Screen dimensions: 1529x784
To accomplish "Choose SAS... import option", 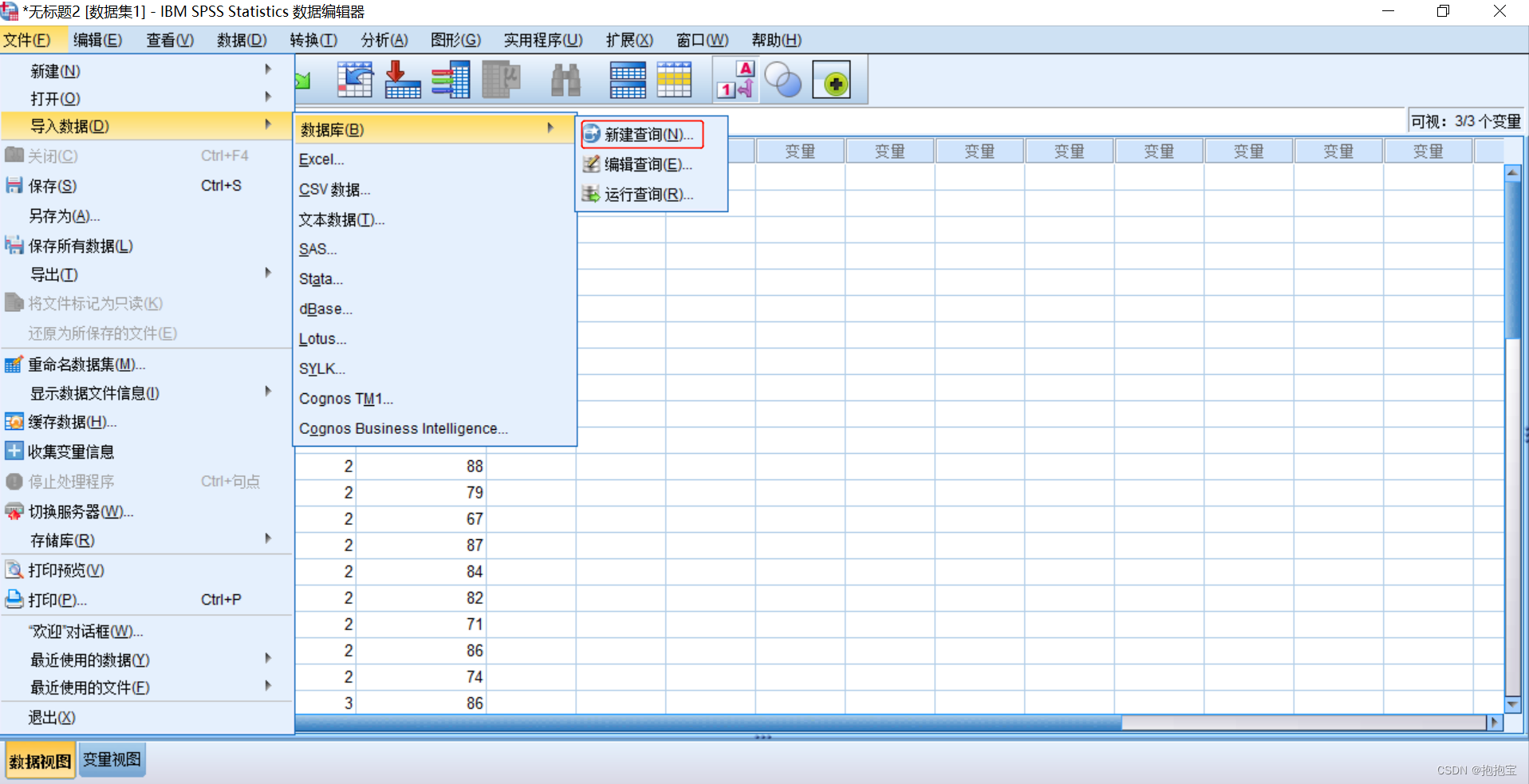I will click(x=435, y=250).
